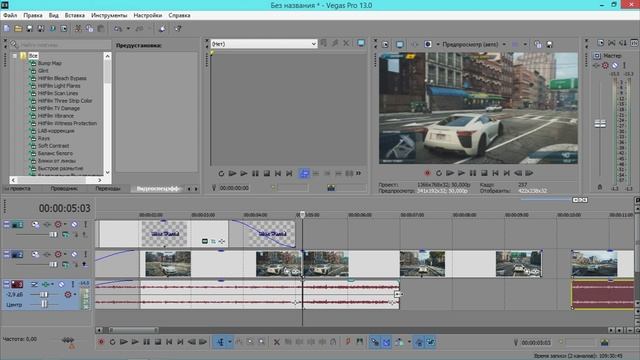Open Master bus FX icon
640x360 pixels.
[x=596, y=65]
